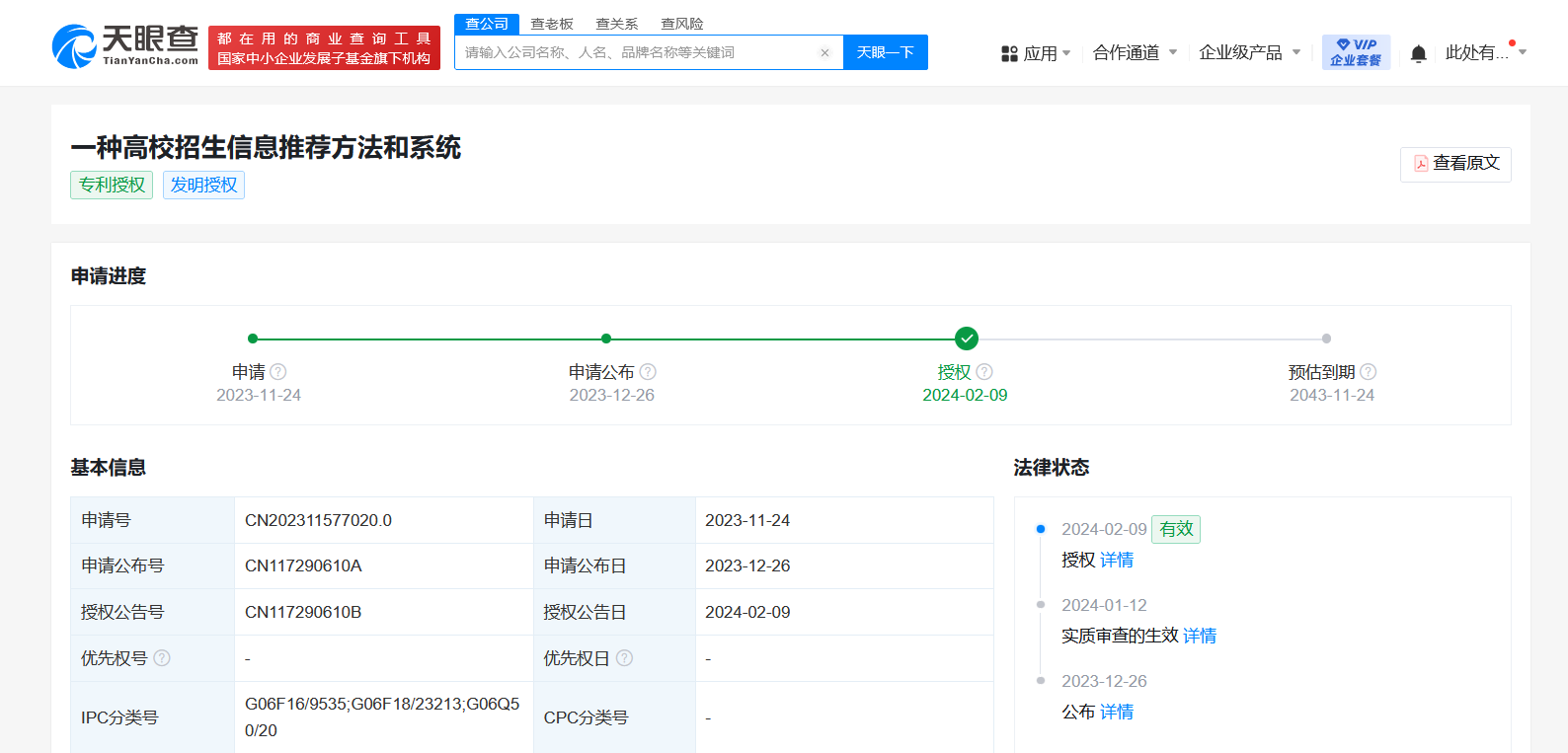Image resolution: width=1568 pixels, height=753 pixels.
Task: Click the help icon beside 优先权日
Action: tap(624, 658)
